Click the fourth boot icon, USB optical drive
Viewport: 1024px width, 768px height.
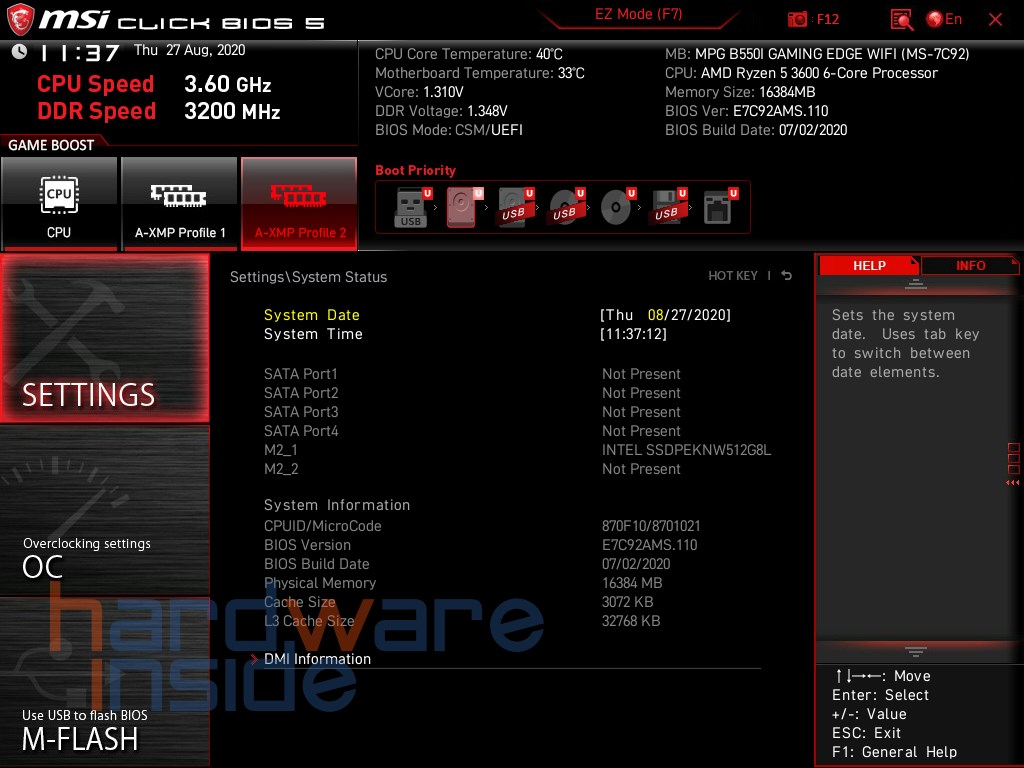(566, 207)
